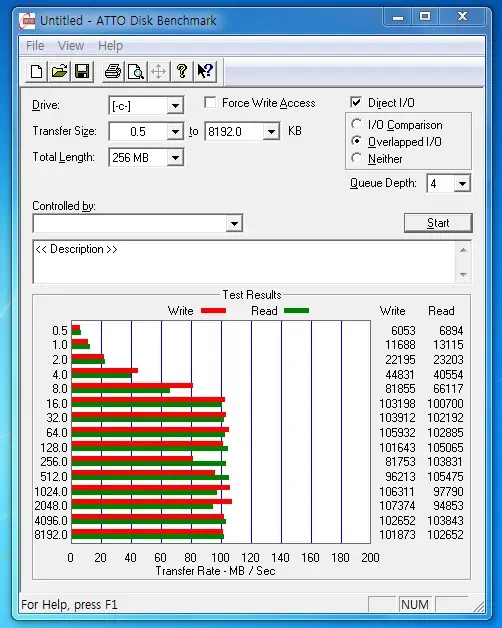The image size is (502, 628).
Task: Click the Start button
Action: (438, 223)
